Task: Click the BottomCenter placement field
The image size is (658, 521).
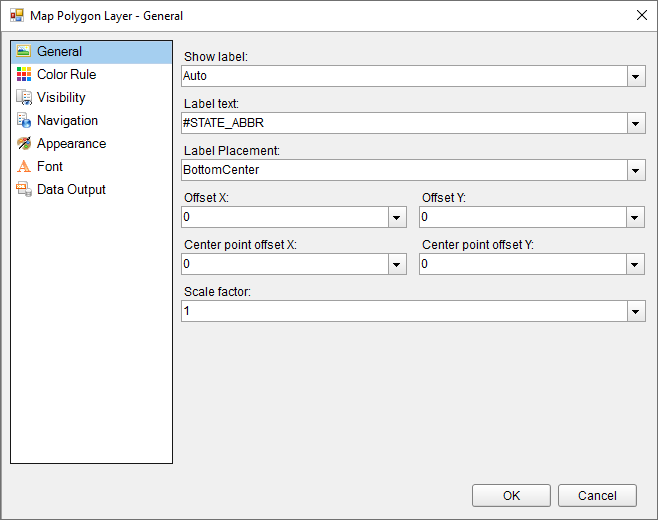Action: pyautogui.click(x=405, y=170)
